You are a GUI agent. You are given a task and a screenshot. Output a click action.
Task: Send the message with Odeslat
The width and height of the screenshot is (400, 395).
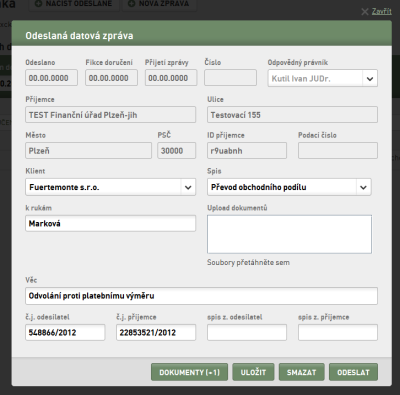point(353,372)
